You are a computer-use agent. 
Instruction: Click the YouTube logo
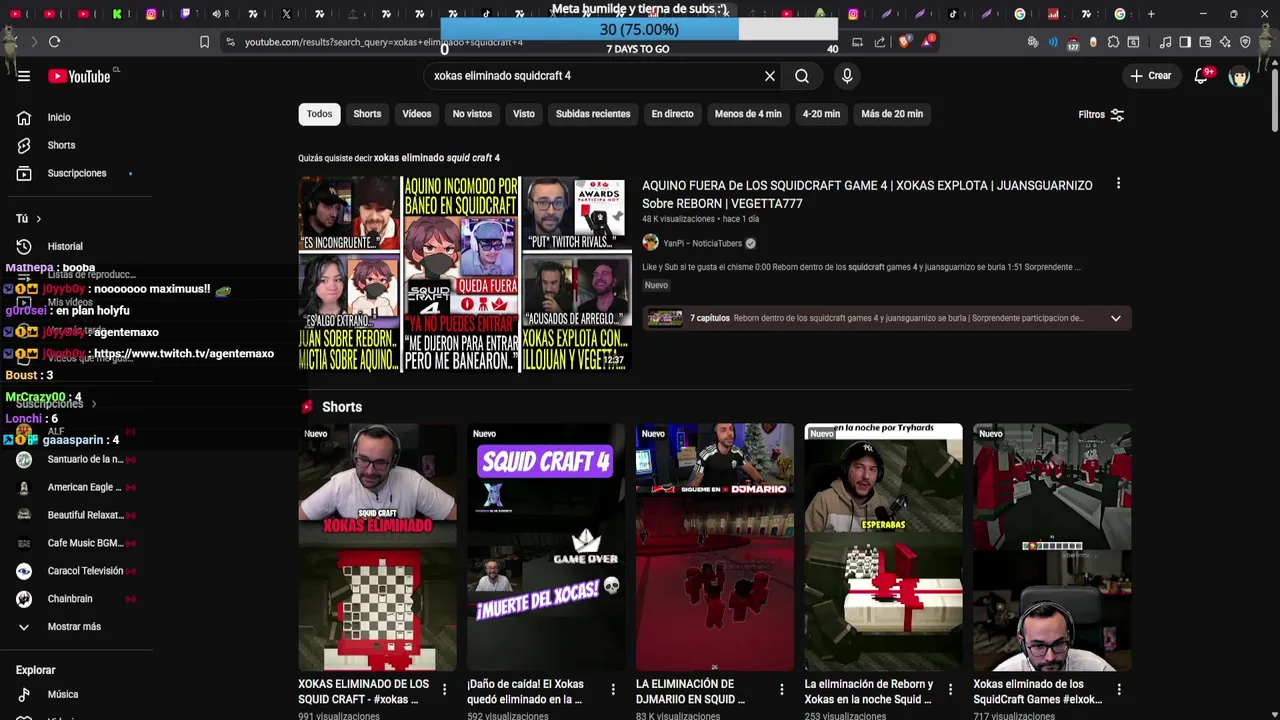(x=79, y=76)
